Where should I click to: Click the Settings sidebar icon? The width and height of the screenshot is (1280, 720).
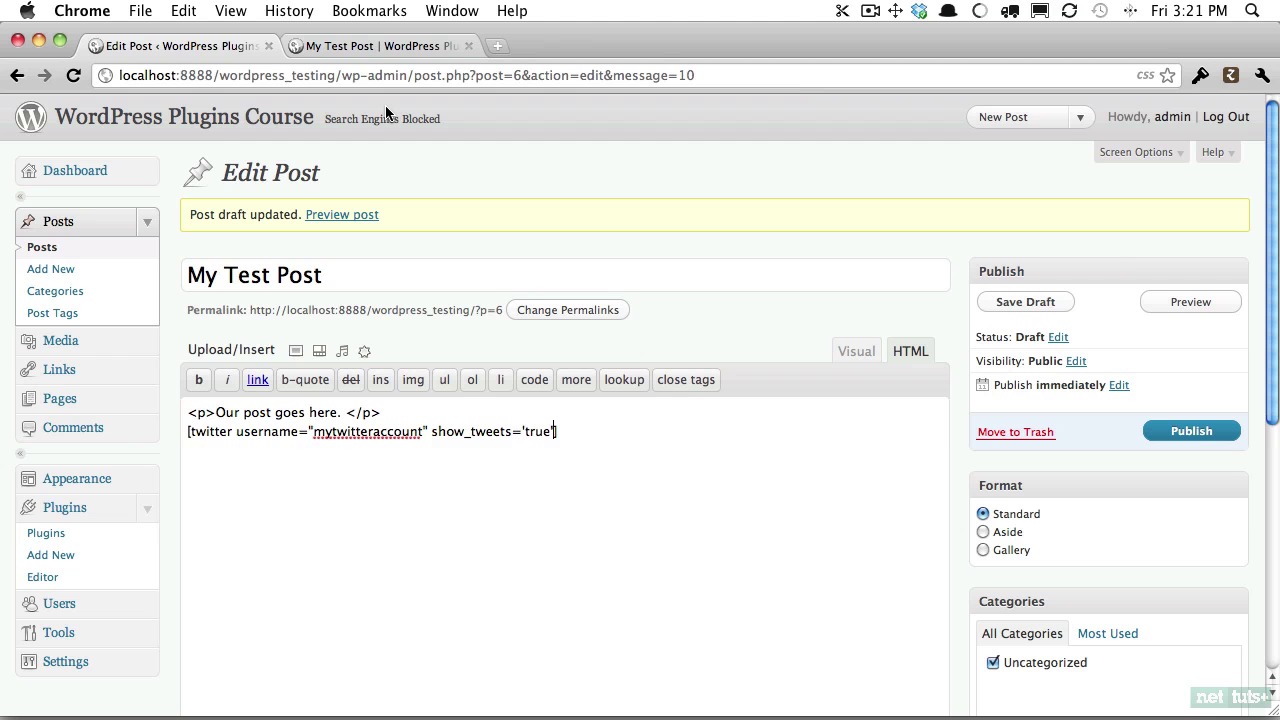point(28,662)
